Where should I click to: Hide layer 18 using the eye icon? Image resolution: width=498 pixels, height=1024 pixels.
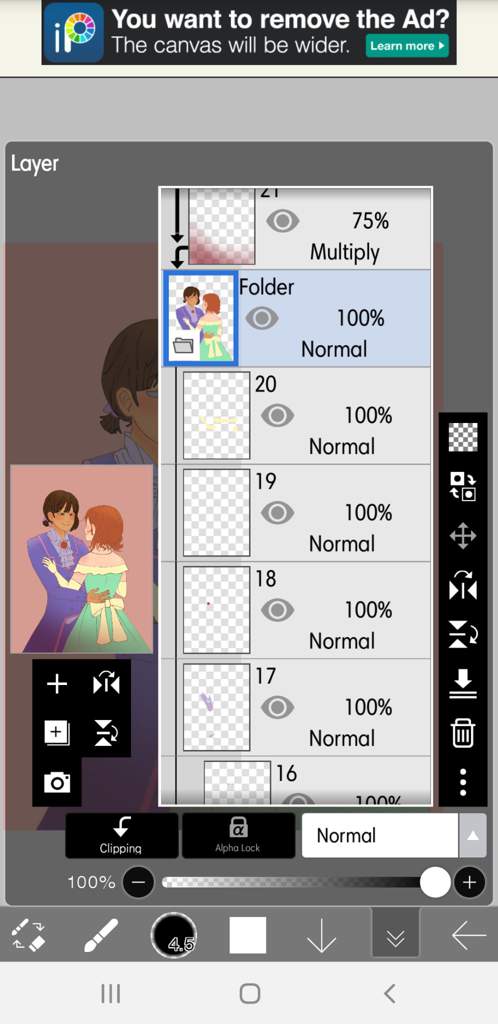pos(277,610)
